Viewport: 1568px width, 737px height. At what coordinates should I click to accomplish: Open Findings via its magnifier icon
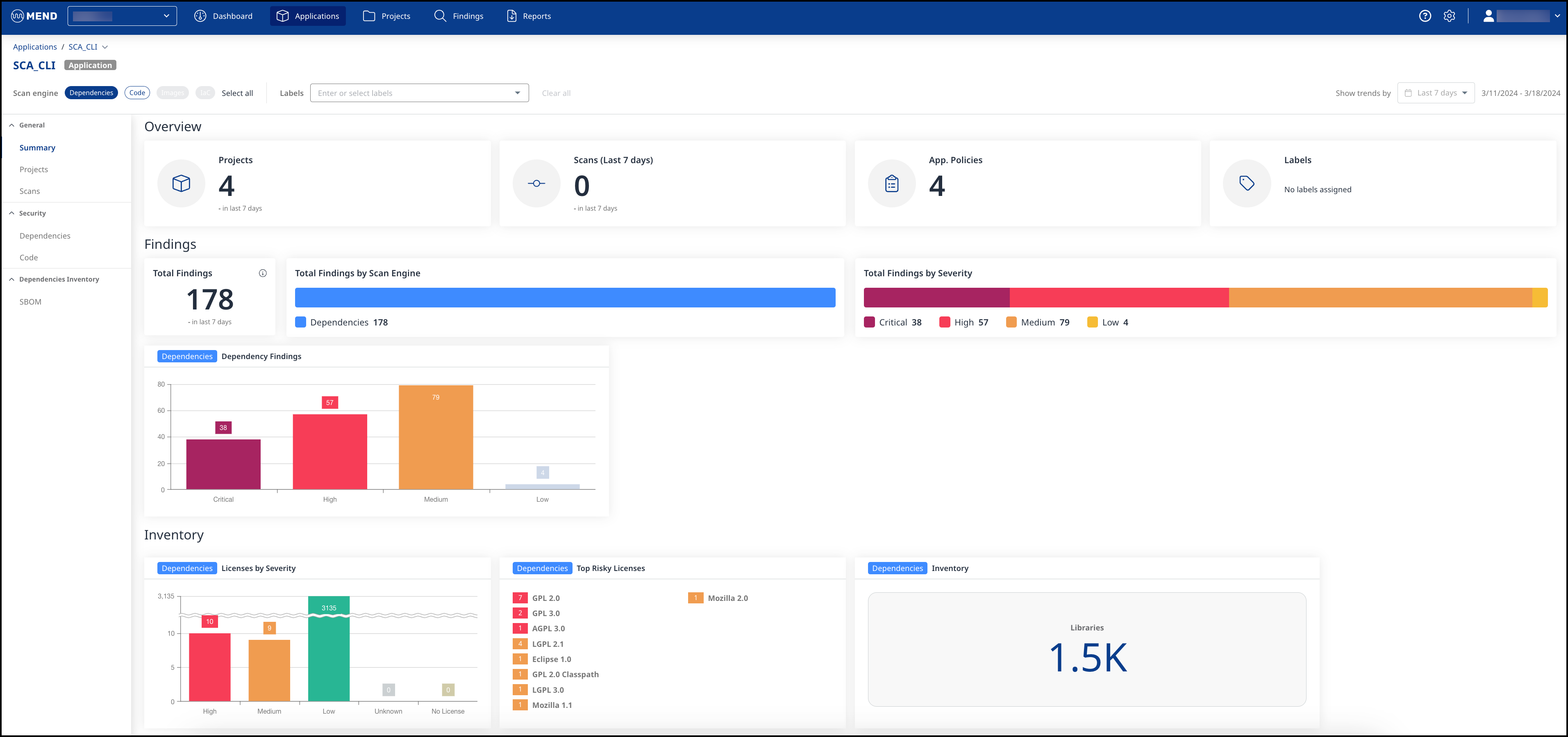tap(439, 16)
